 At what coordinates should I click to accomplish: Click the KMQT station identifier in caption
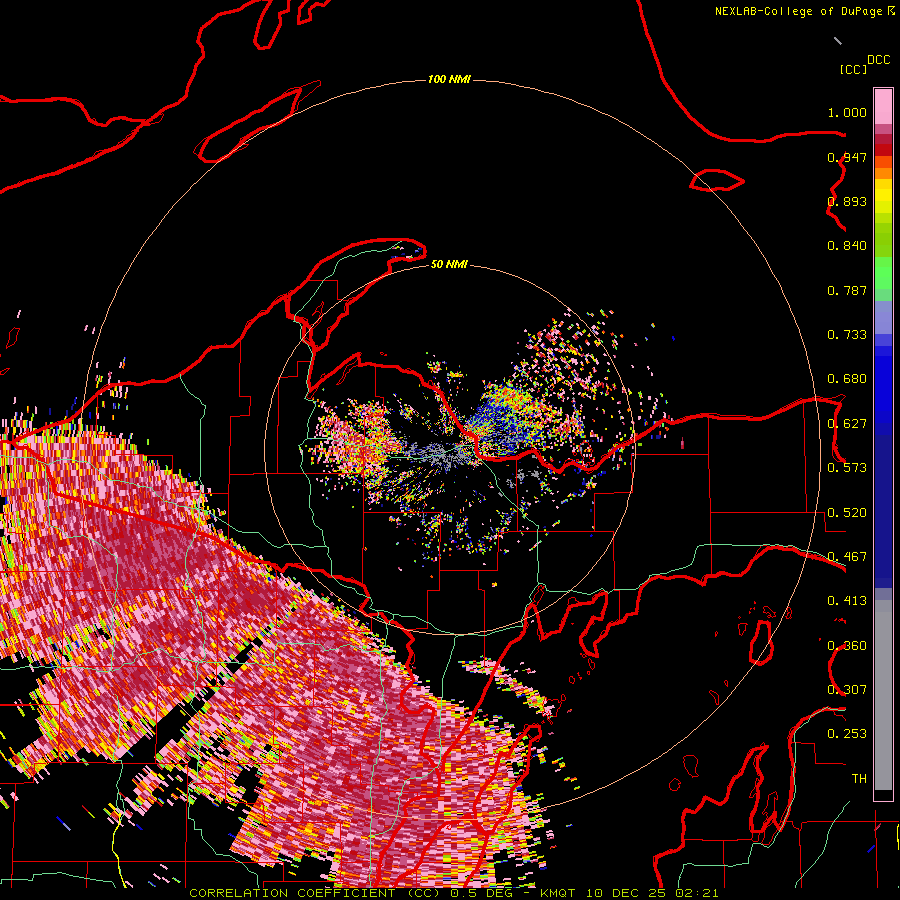click(x=557, y=893)
